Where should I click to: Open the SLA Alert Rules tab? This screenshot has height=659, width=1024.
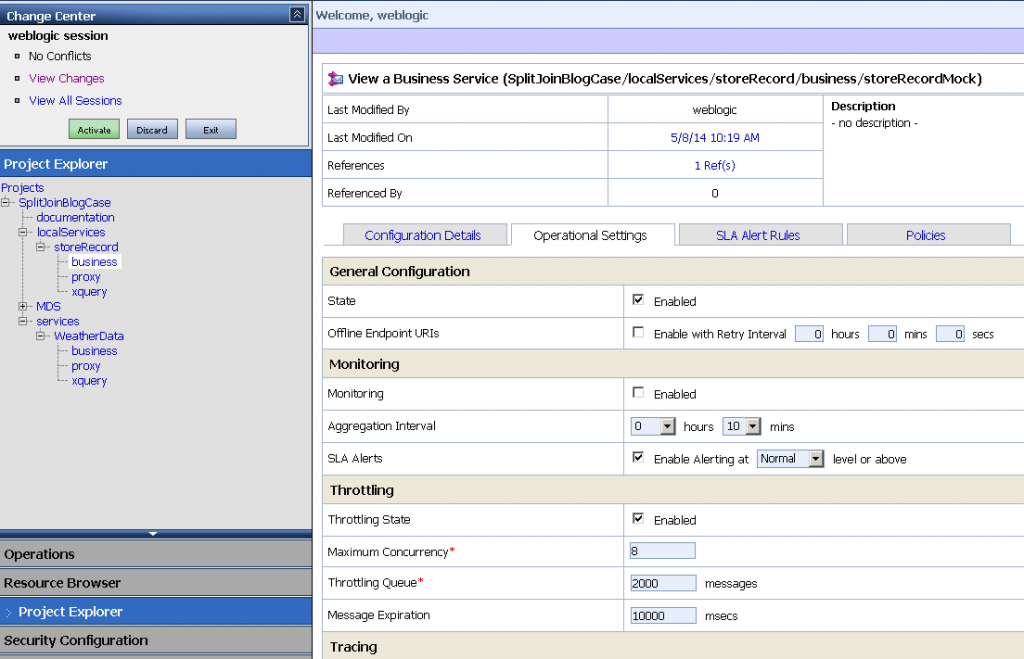(757, 235)
